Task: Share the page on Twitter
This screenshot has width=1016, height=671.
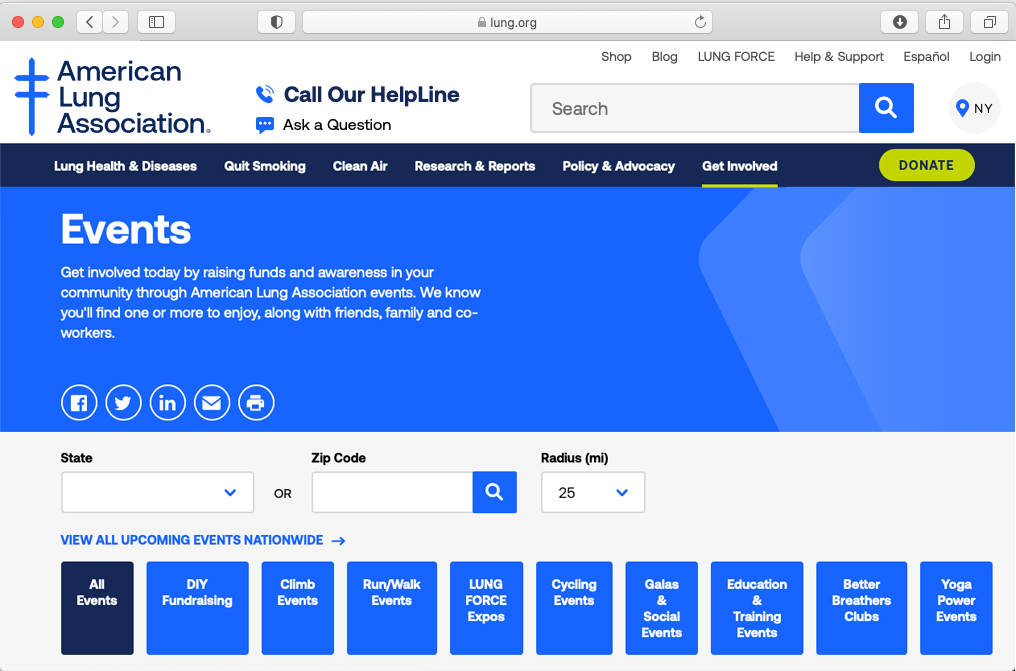Action: point(123,403)
